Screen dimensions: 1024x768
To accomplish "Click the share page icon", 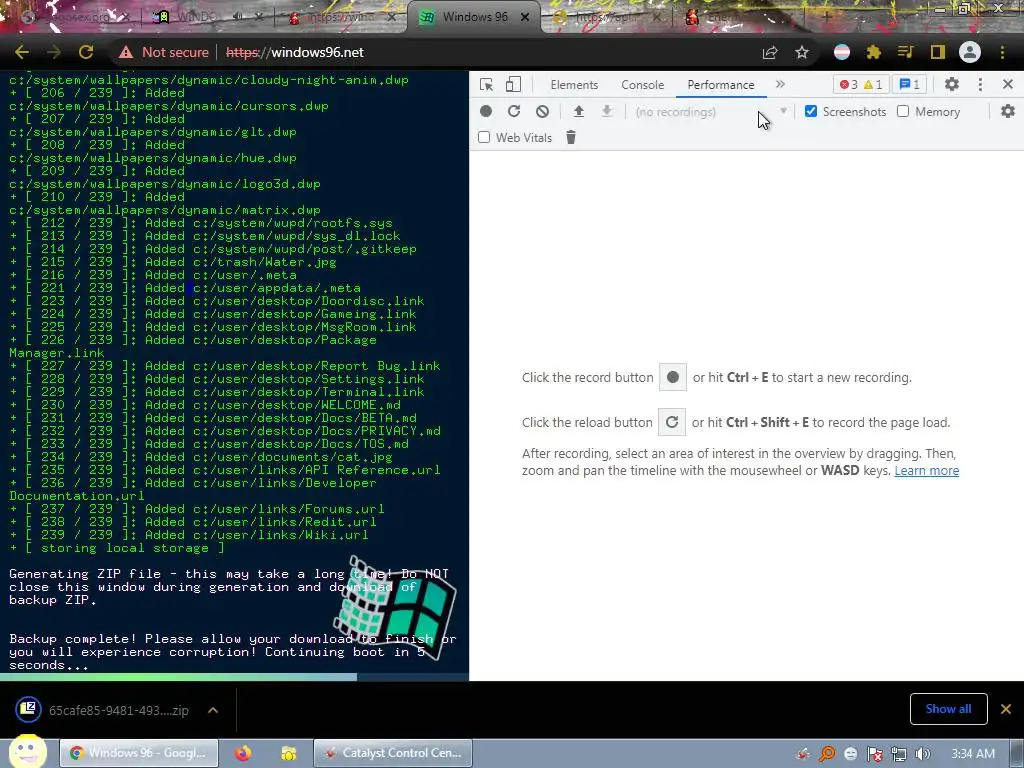I will (x=770, y=52).
